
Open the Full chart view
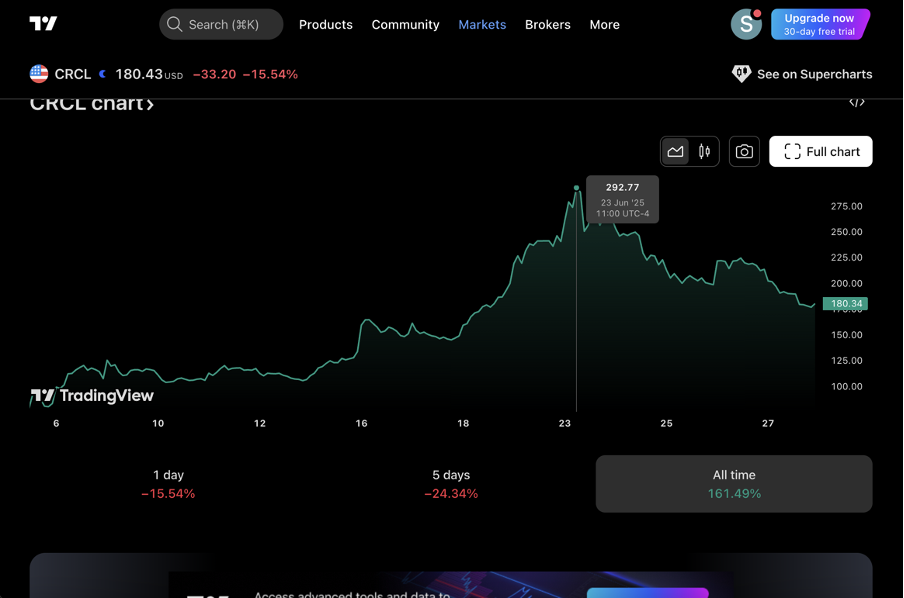pyautogui.click(x=820, y=152)
